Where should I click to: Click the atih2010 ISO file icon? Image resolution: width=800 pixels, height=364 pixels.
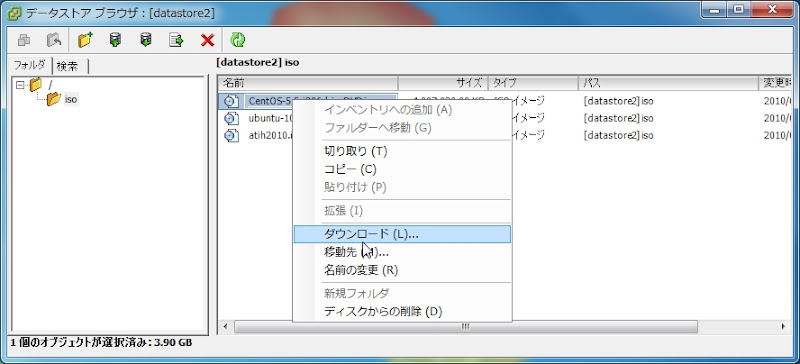pyautogui.click(x=232, y=135)
